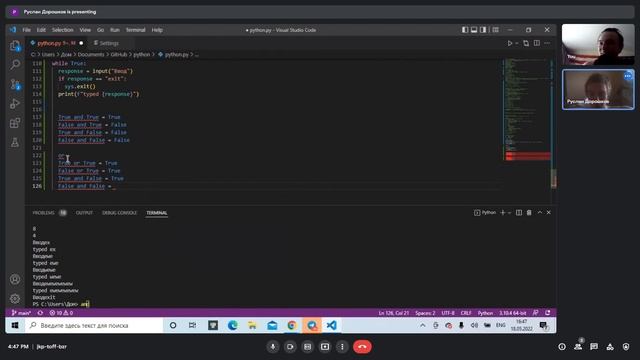Viewport: 640px width, 360px height.
Task: Open the File menu
Action: 27,30
